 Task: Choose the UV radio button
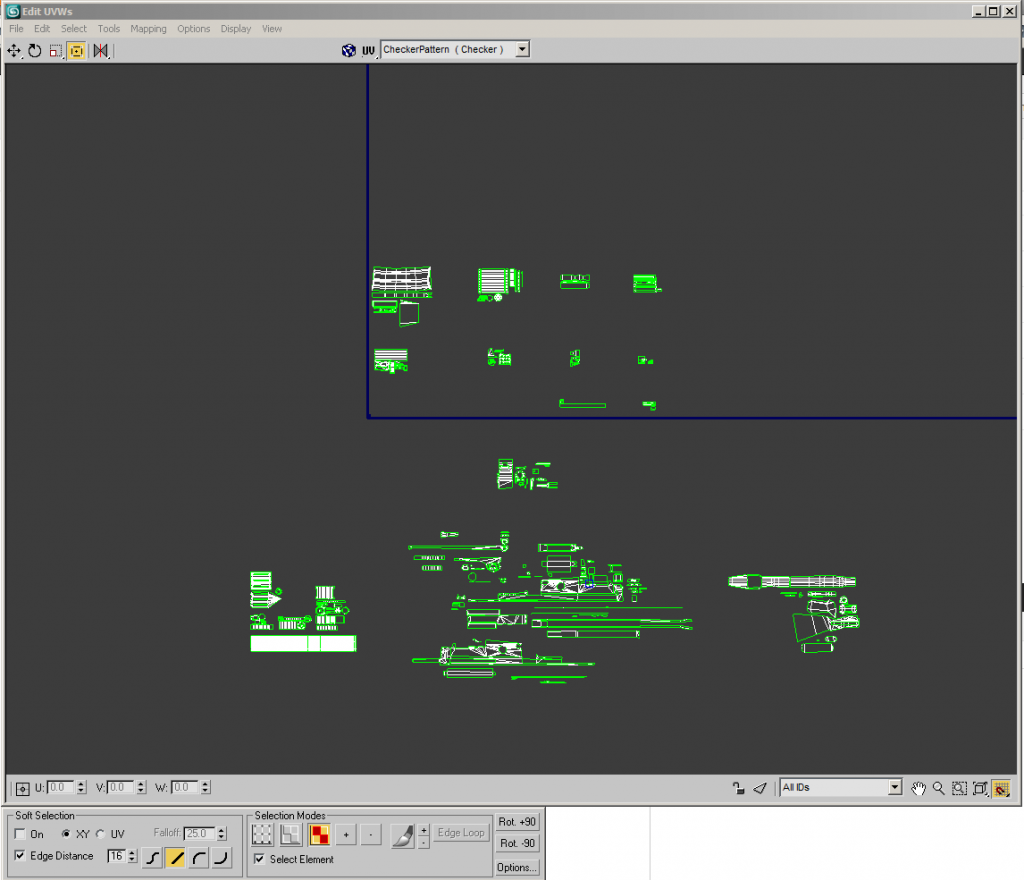[100, 834]
